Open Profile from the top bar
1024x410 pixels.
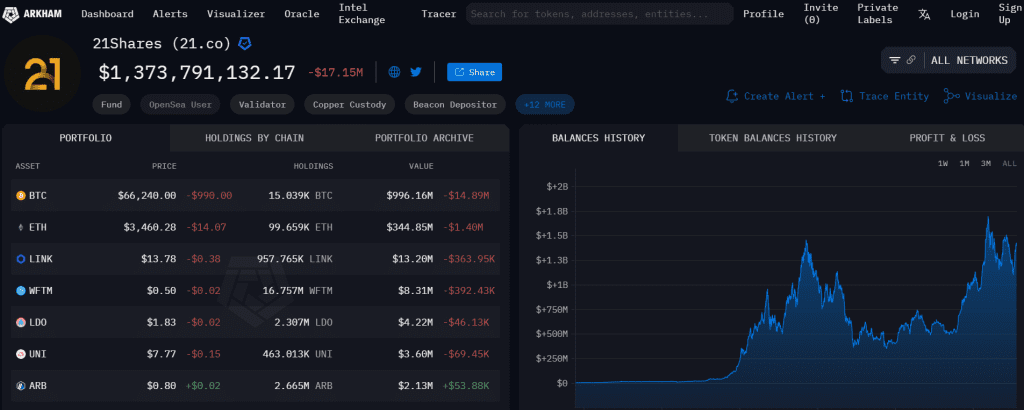(763, 14)
